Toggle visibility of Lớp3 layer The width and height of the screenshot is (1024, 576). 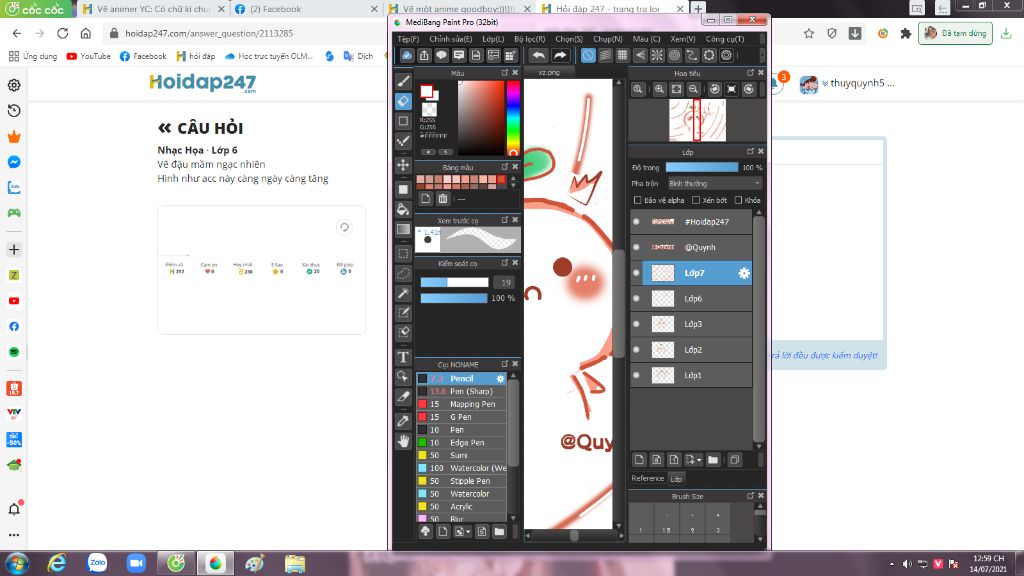pos(636,324)
